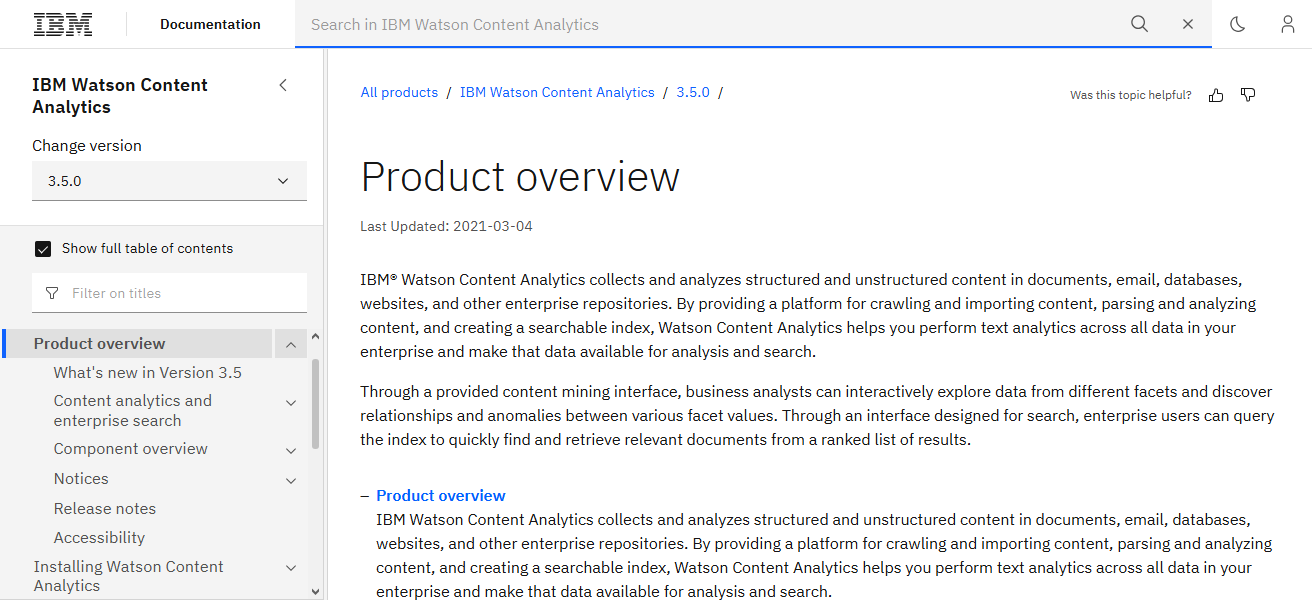Switch to the Documentation tab

click(x=210, y=23)
